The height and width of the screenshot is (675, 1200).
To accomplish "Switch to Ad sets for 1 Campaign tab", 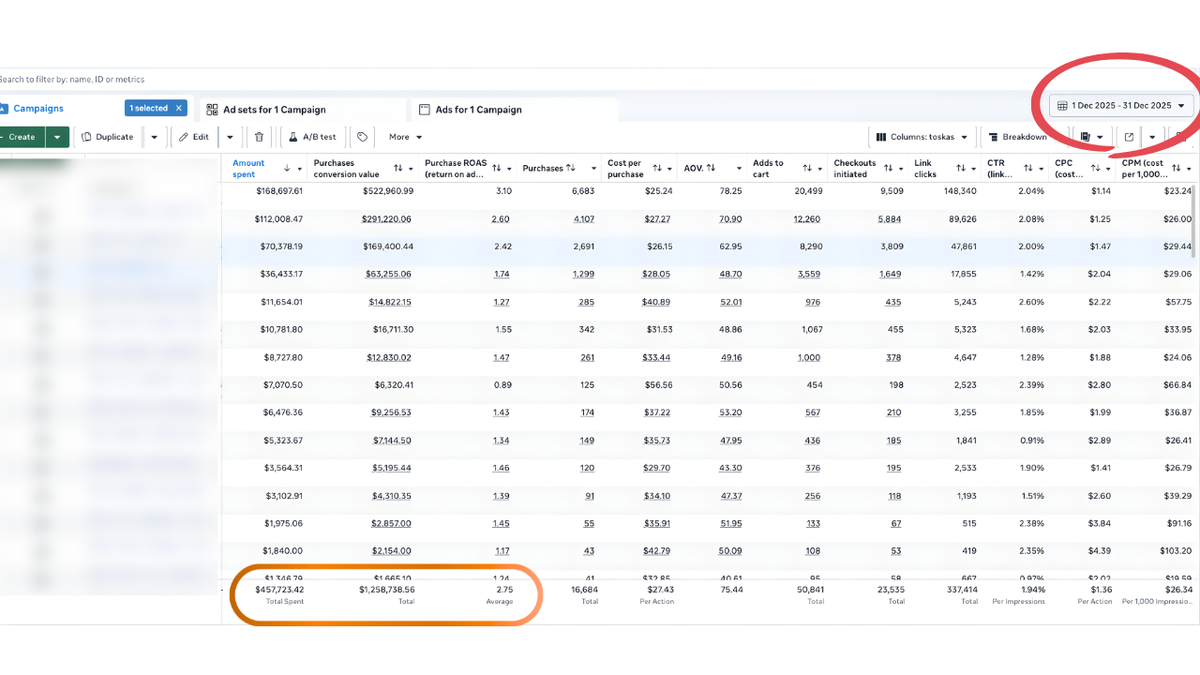I will 273,110.
